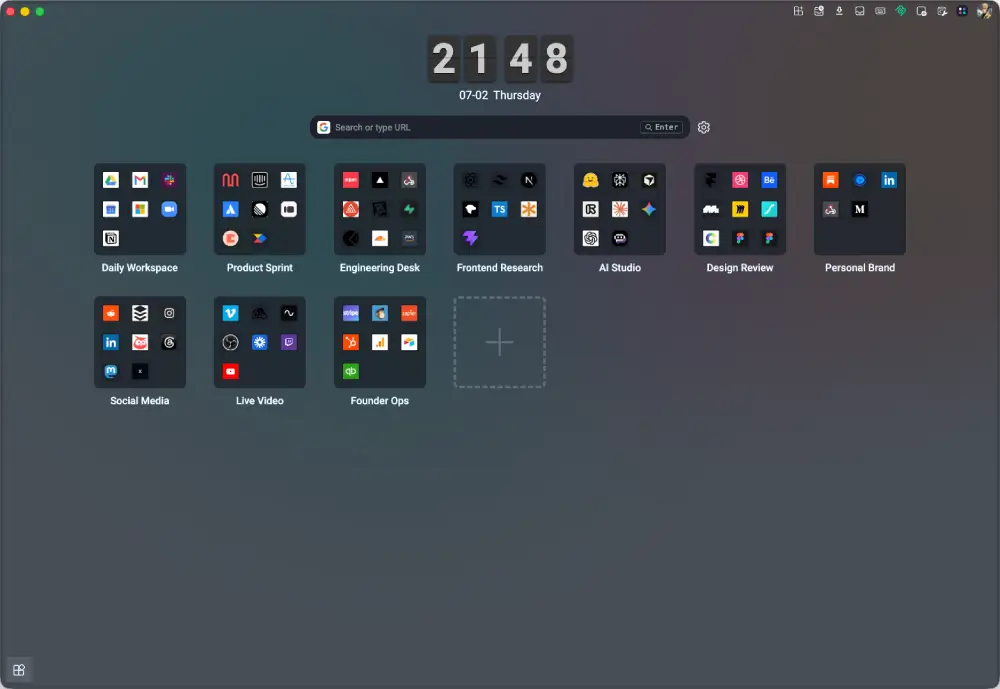Open React icon in Frontend Research

tap(471, 180)
